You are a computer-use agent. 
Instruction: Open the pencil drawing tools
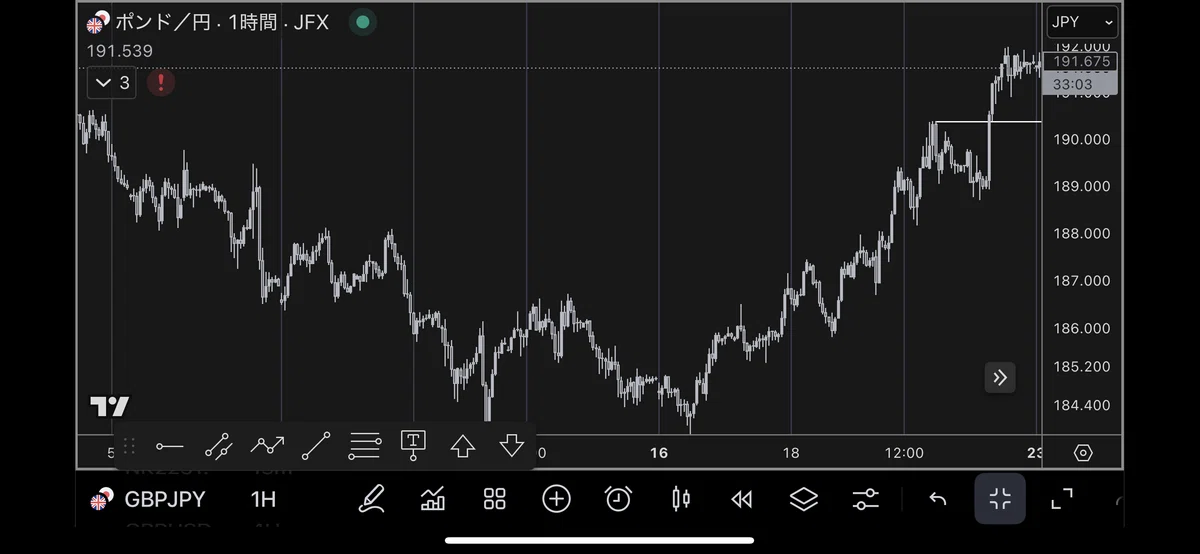point(372,498)
